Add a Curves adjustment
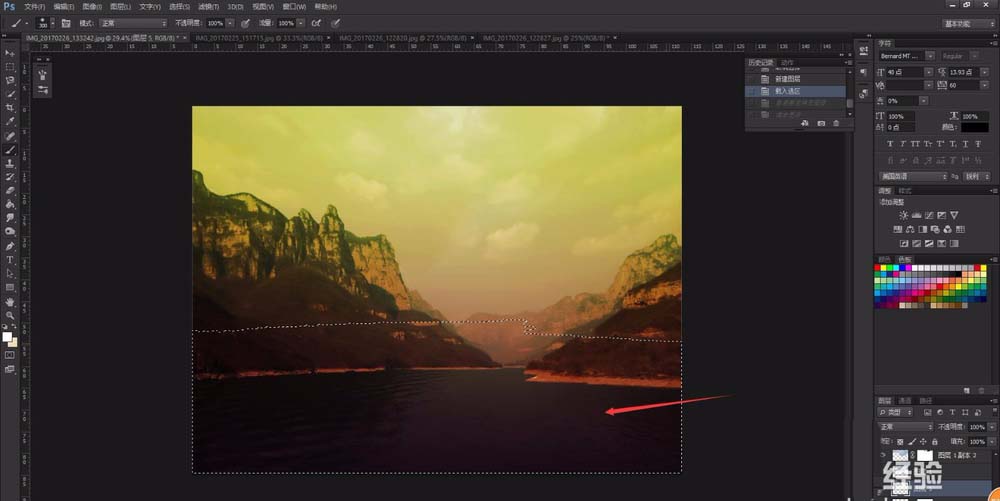The image size is (1000, 501). tap(929, 215)
